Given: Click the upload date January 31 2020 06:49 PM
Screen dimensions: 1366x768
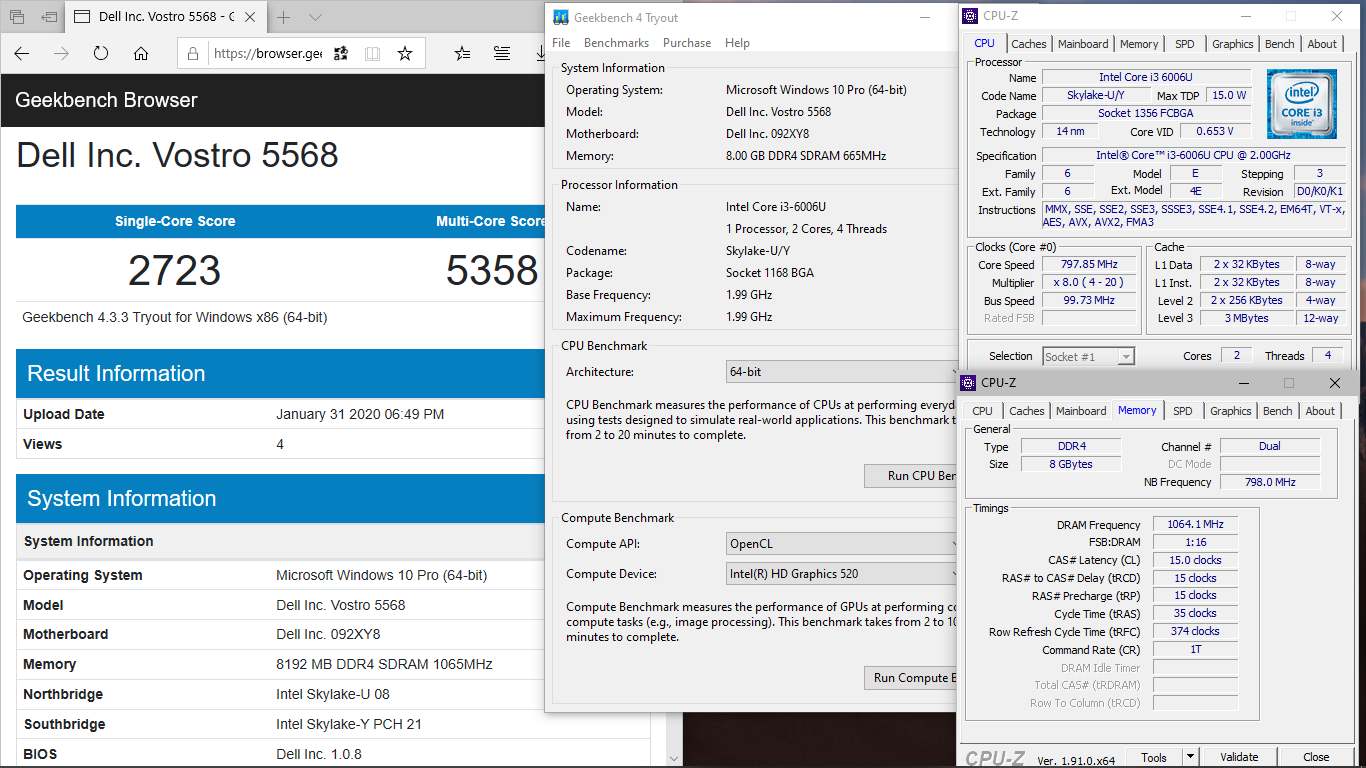Looking at the screenshot, I should 360,414.
